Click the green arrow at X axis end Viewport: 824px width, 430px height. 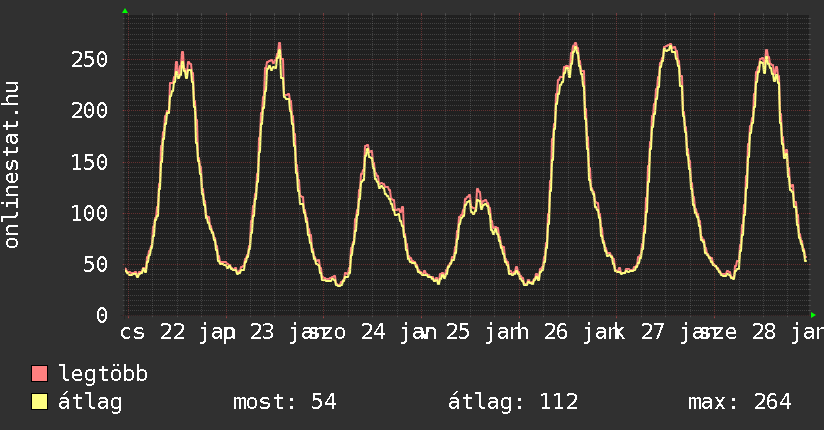(812, 315)
